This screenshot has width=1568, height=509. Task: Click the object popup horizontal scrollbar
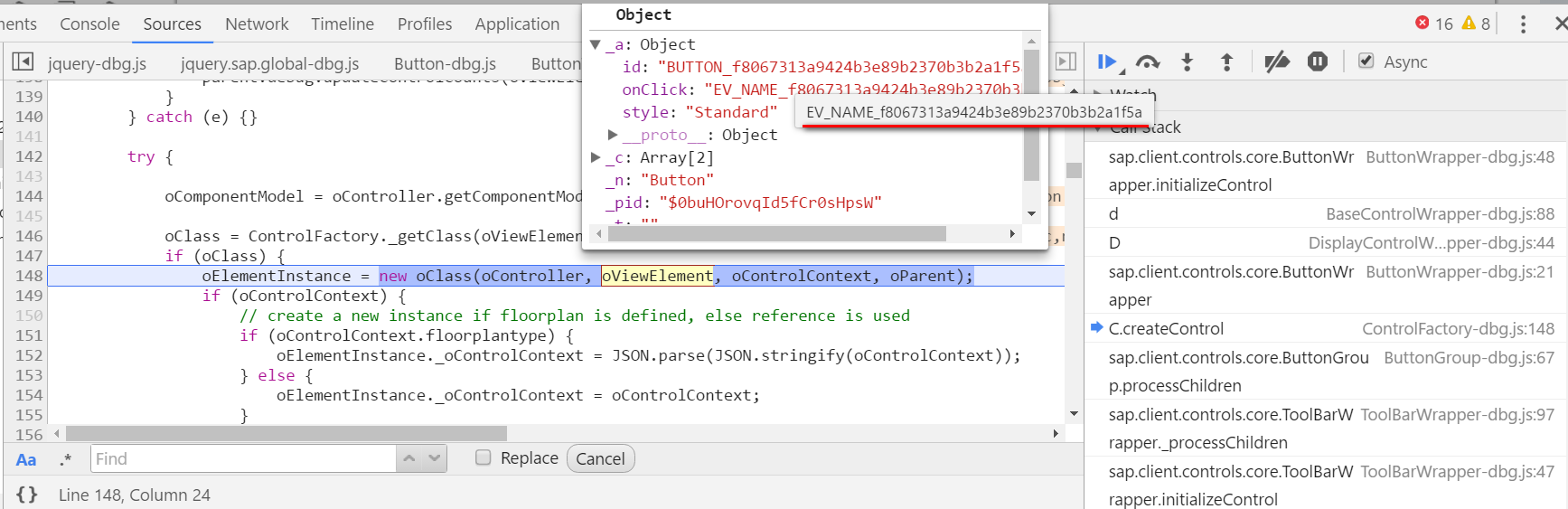(777, 234)
